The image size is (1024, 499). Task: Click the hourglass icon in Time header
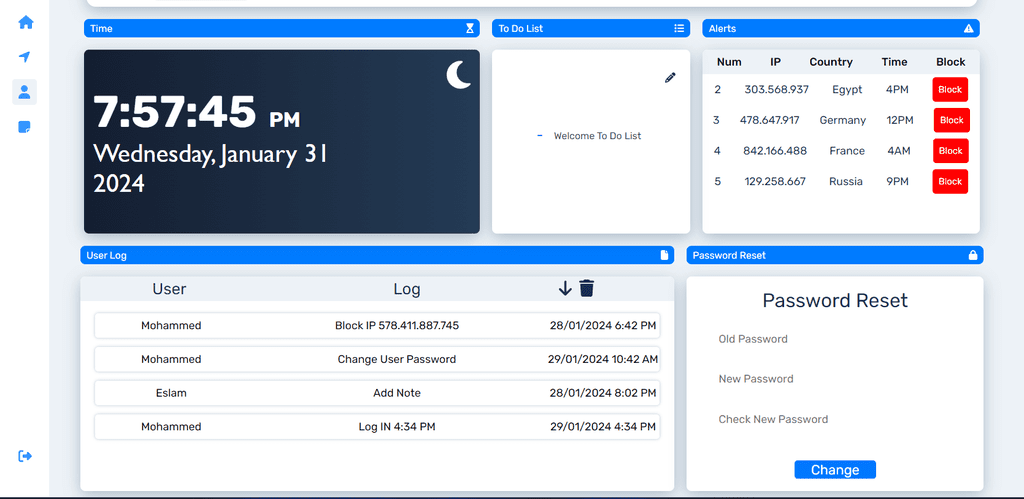[x=470, y=28]
